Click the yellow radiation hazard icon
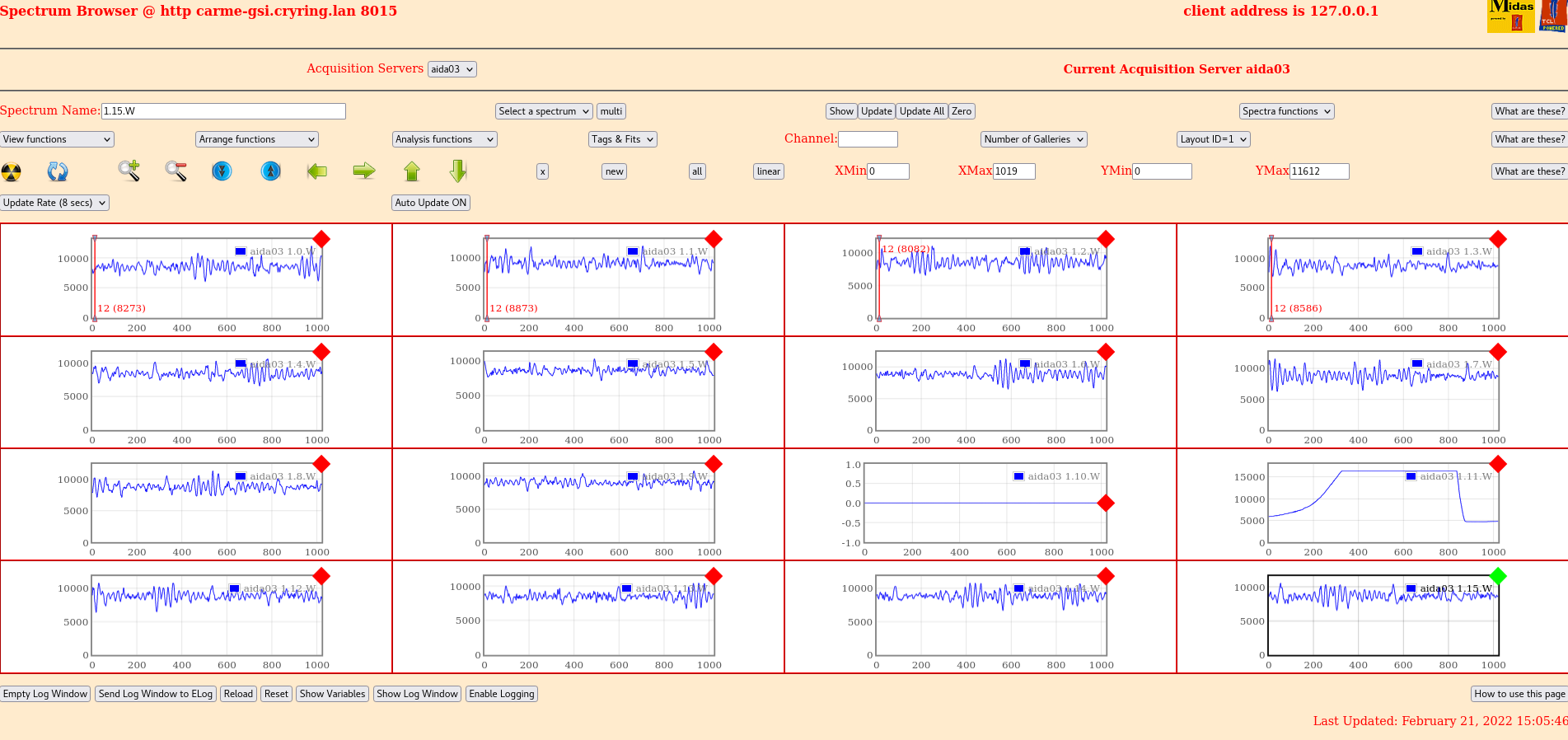Image resolution: width=1568 pixels, height=740 pixels. (12, 171)
